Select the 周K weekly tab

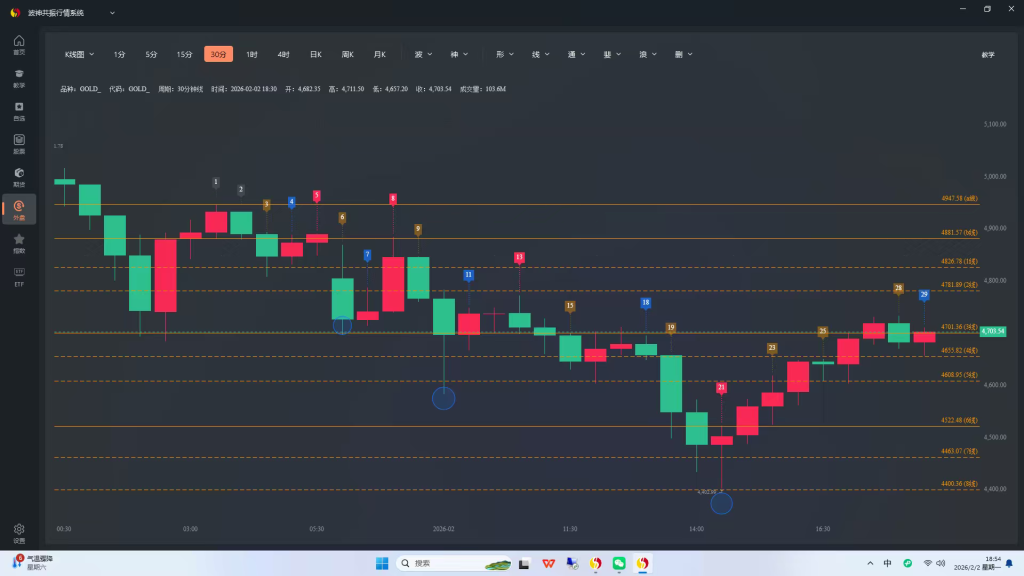coord(347,54)
